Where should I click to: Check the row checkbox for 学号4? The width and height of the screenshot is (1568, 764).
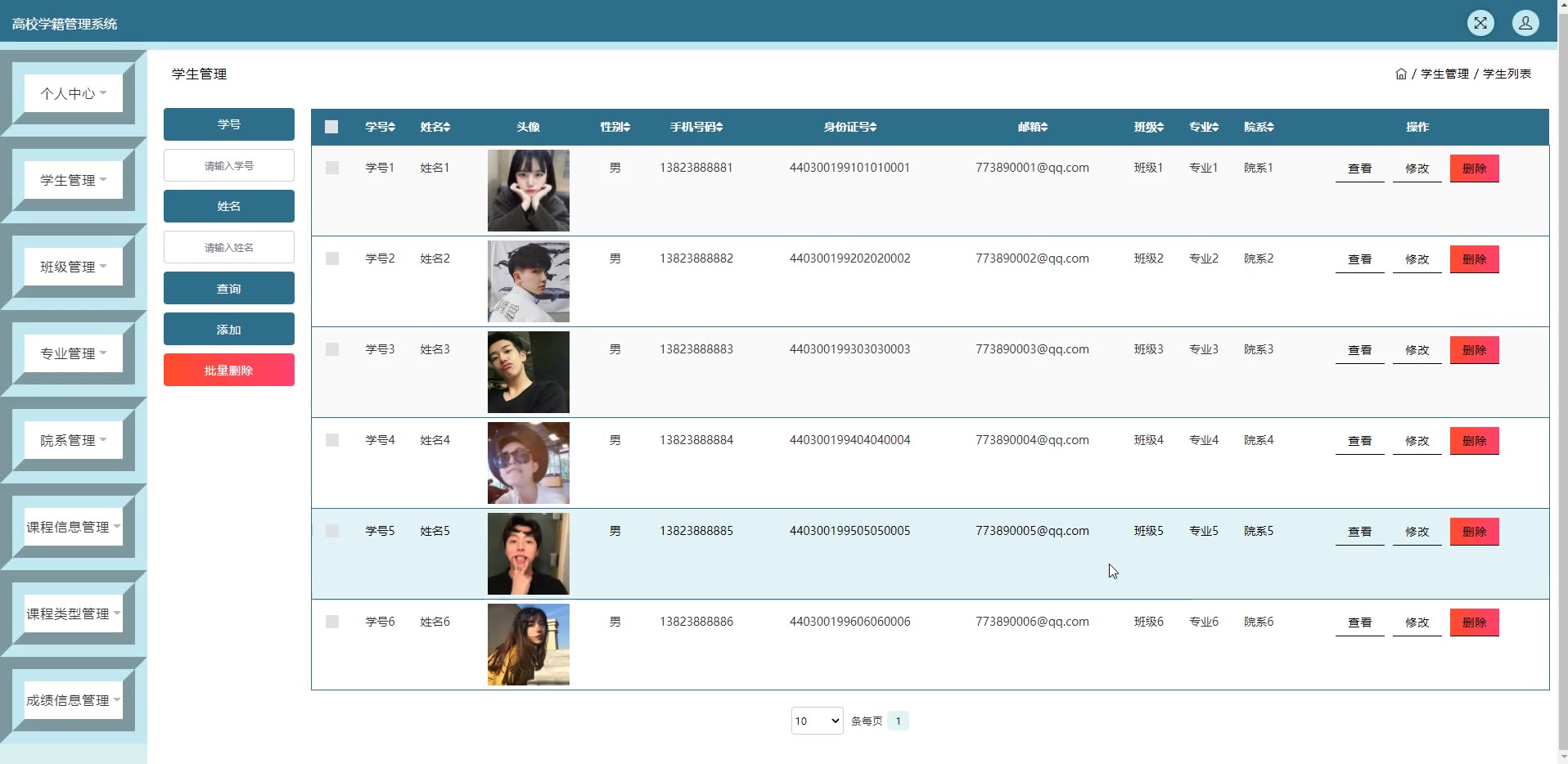332,440
